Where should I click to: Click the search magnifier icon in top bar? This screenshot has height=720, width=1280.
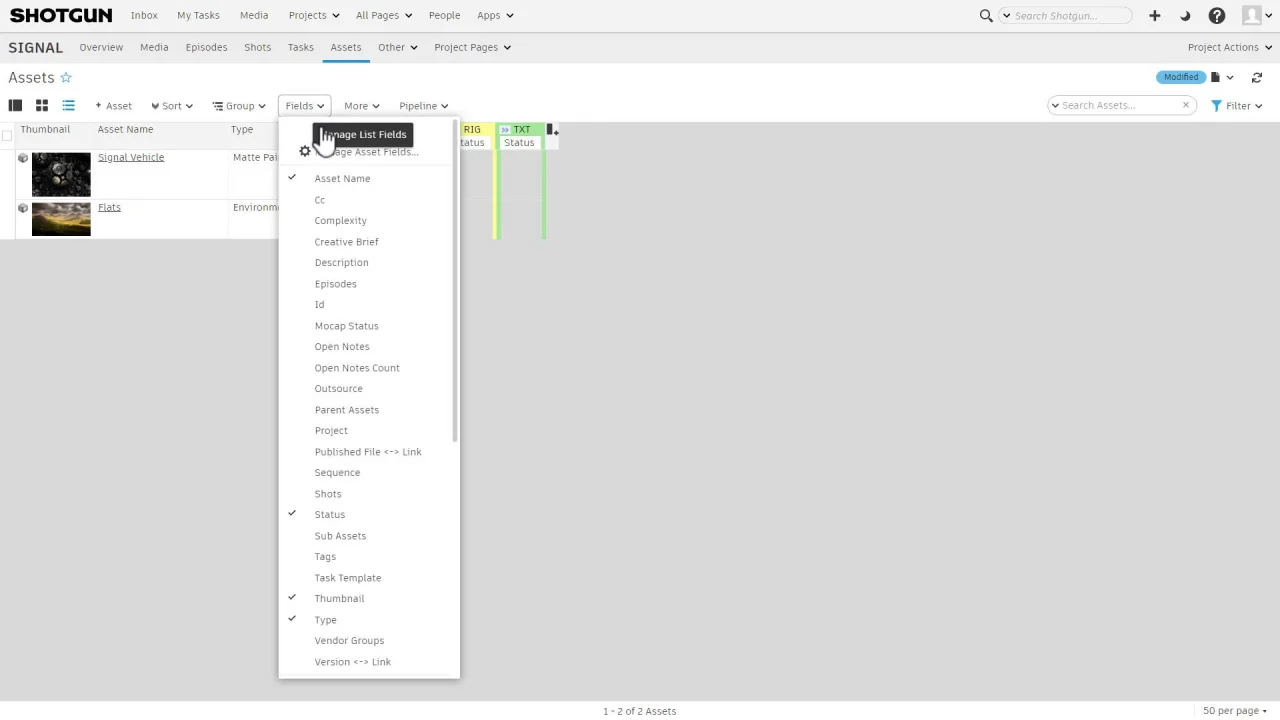(986, 15)
